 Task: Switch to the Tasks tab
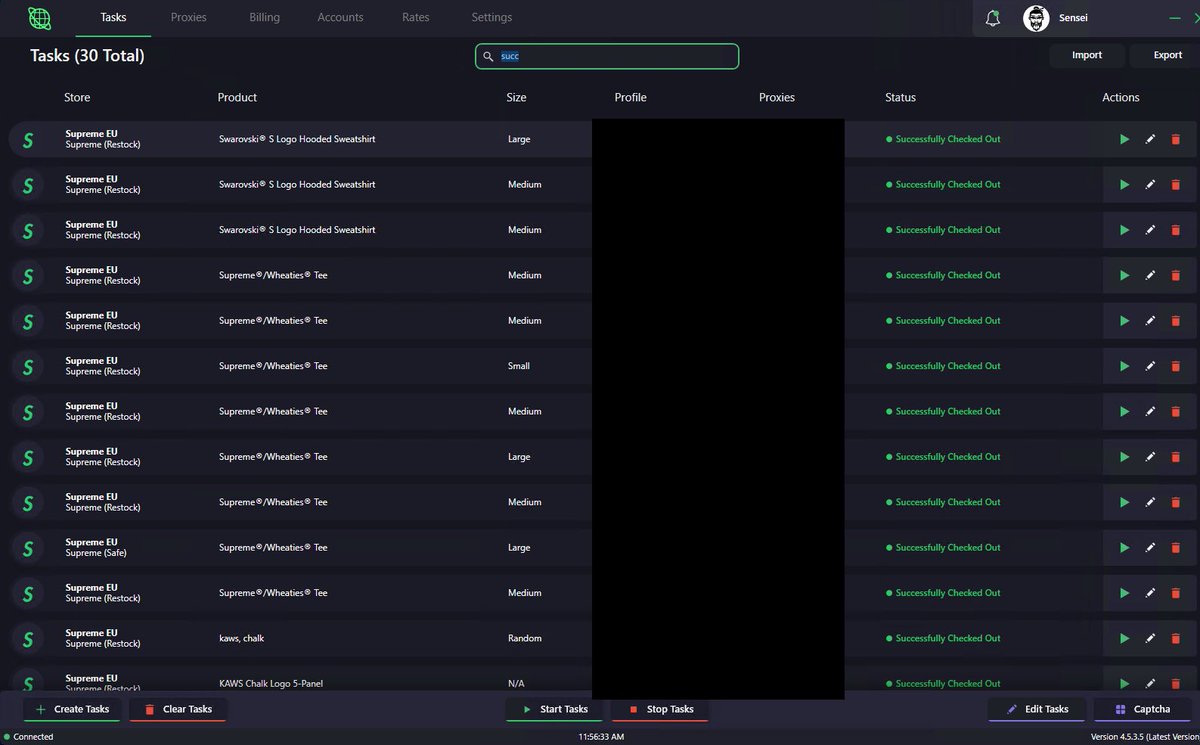point(113,18)
